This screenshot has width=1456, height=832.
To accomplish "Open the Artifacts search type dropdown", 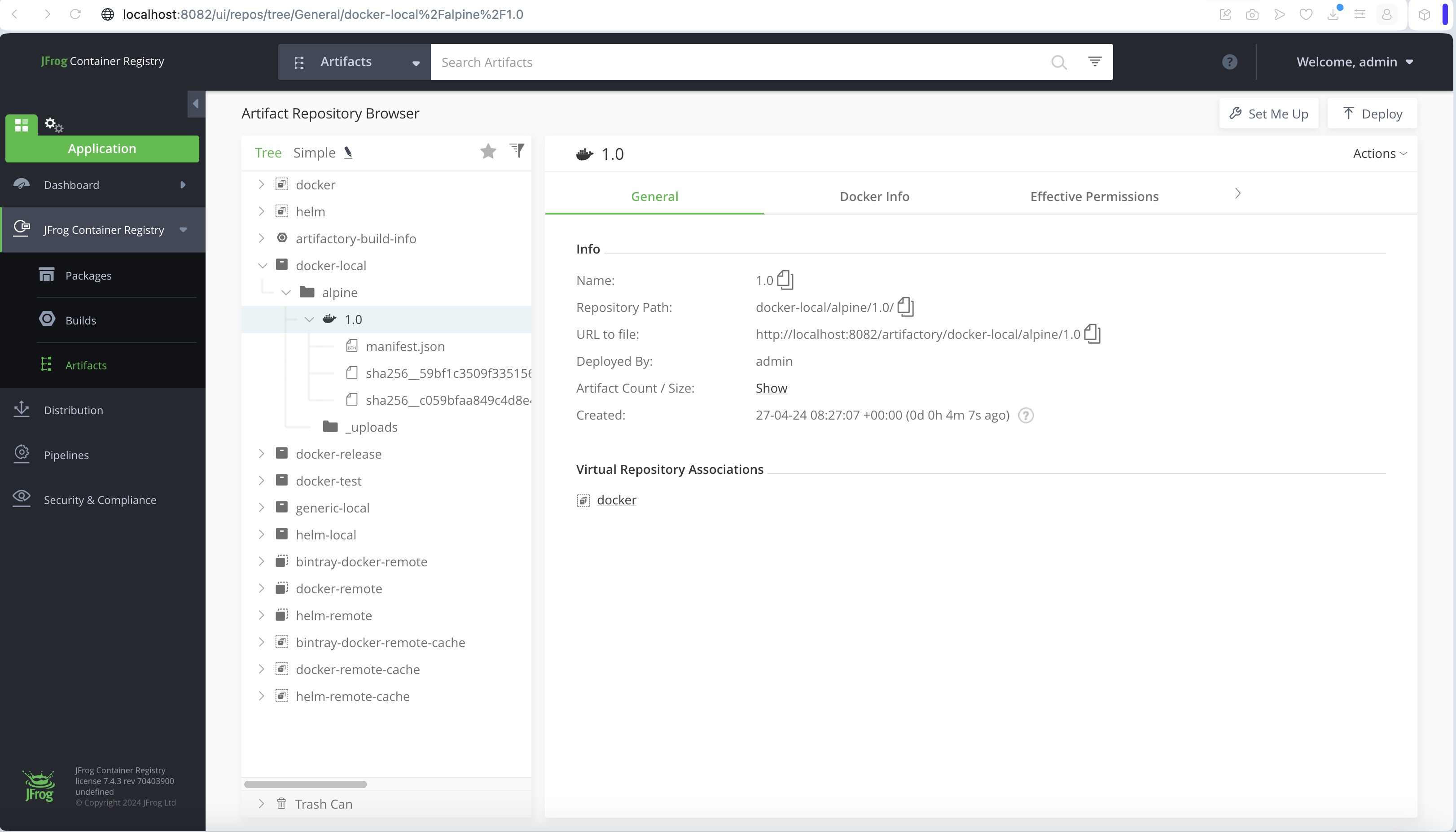I will pyautogui.click(x=354, y=62).
